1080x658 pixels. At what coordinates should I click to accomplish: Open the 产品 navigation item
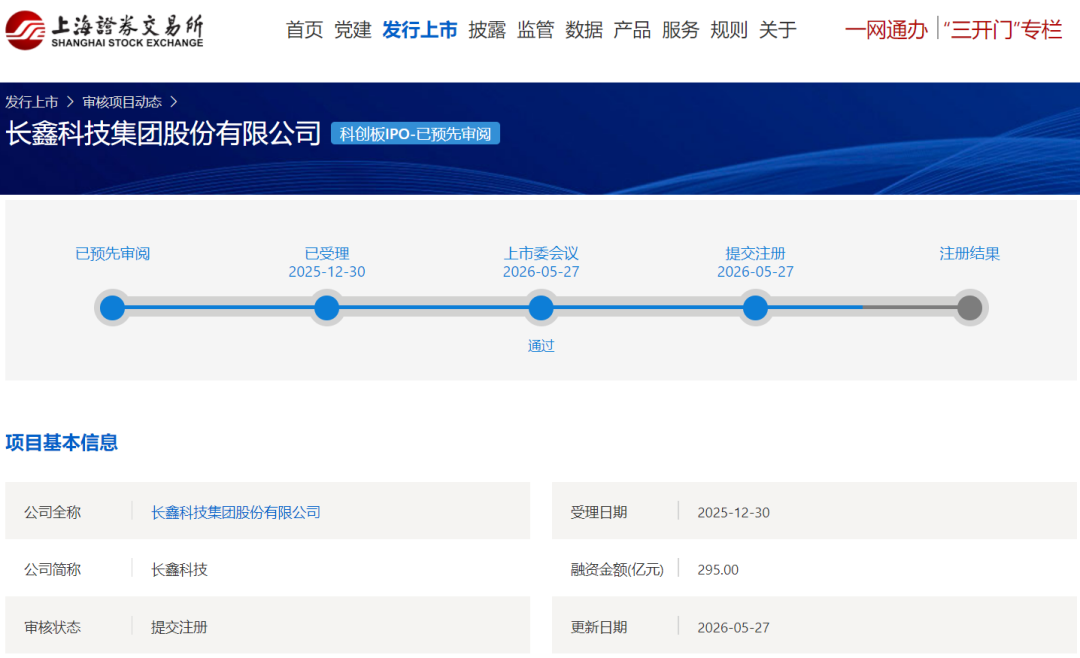632,30
